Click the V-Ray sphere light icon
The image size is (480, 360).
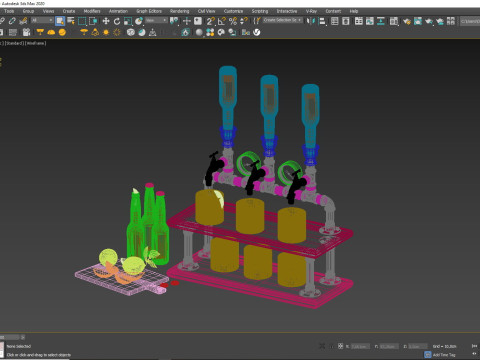pyautogui.click(x=62, y=32)
